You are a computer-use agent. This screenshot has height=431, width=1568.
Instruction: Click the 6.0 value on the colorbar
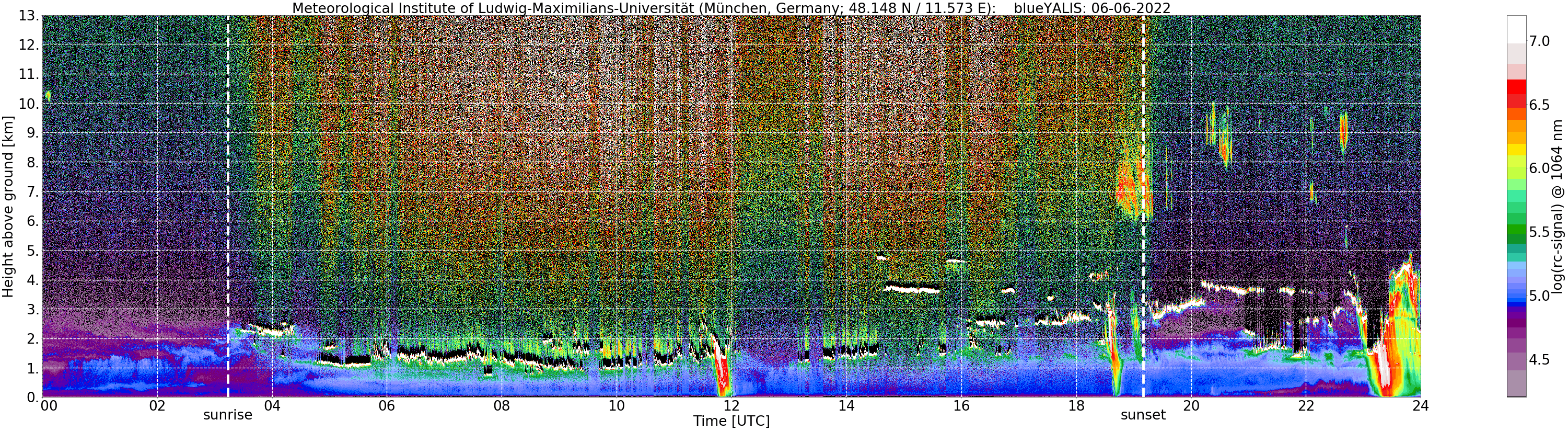pyautogui.click(x=1539, y=168)
